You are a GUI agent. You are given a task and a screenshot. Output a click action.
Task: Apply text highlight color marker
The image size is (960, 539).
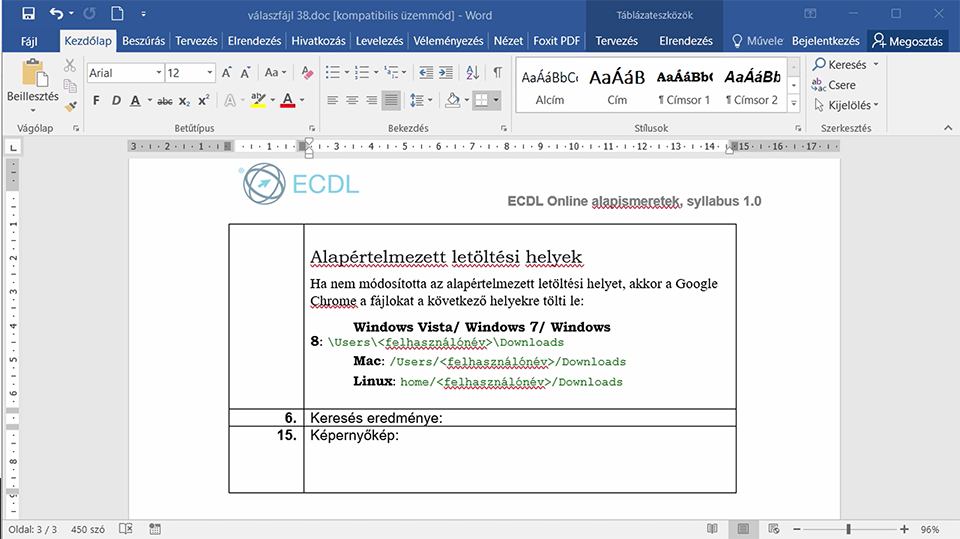(x=258, y=100)
